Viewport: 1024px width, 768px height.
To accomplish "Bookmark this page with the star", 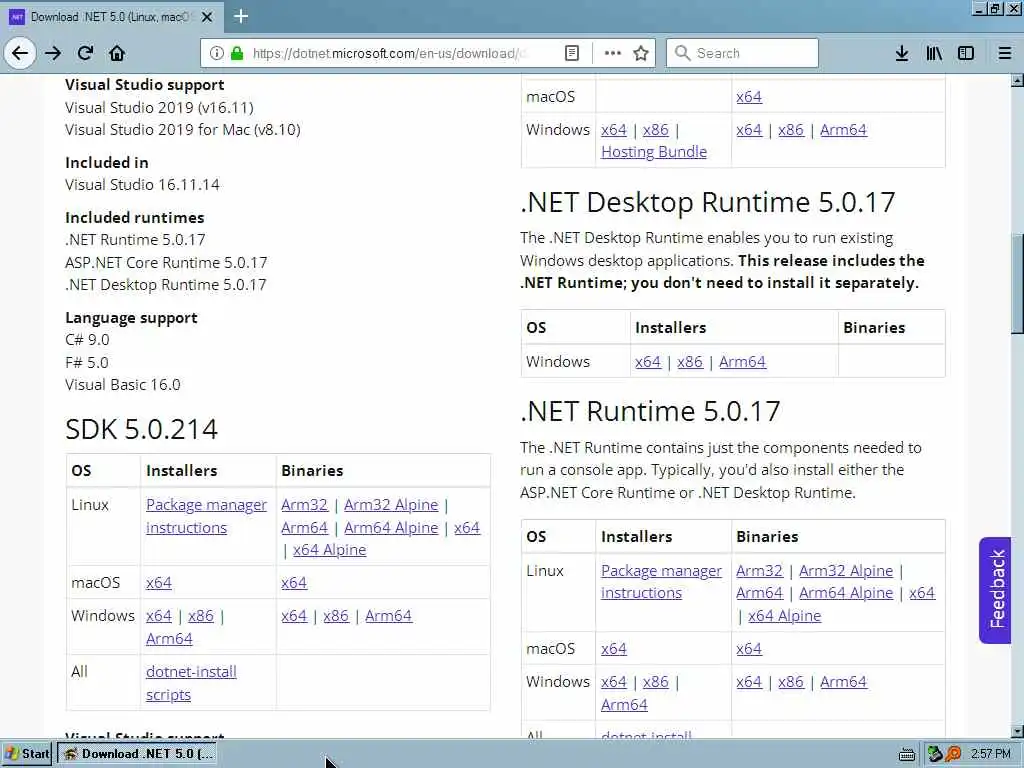I will [x=641, y=53].
